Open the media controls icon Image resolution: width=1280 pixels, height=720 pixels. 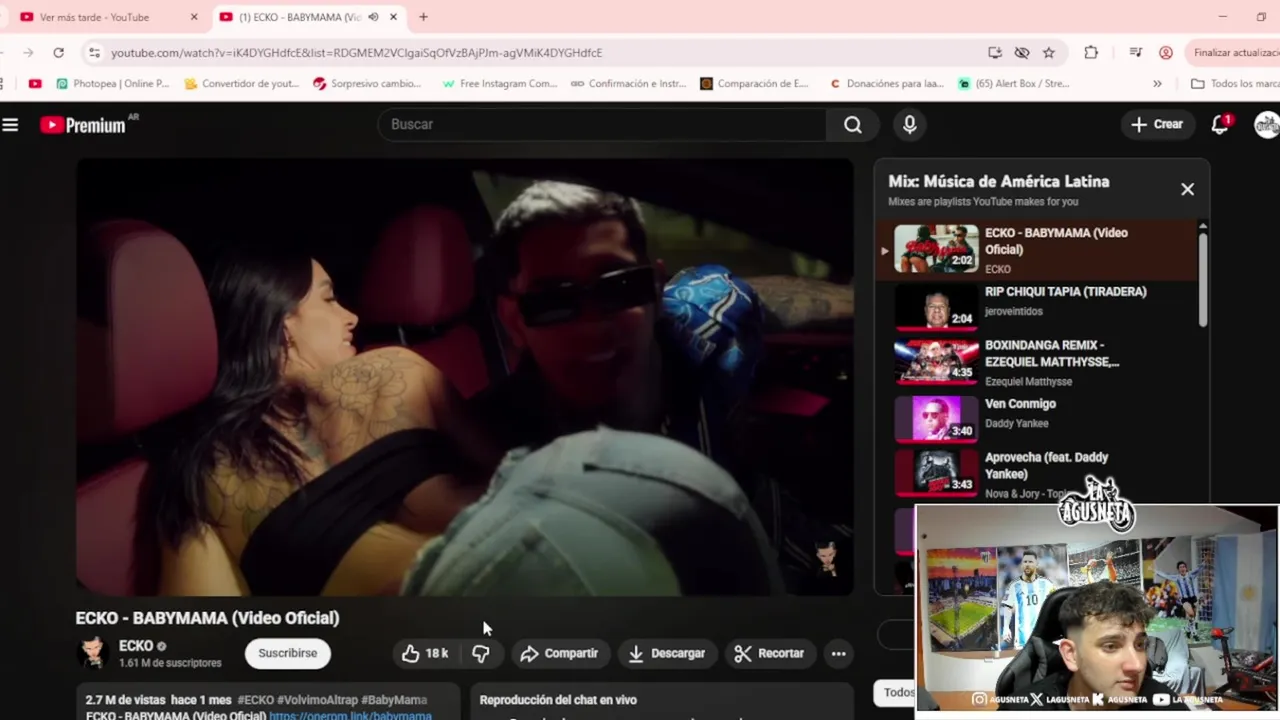[x=1135, y=53]
